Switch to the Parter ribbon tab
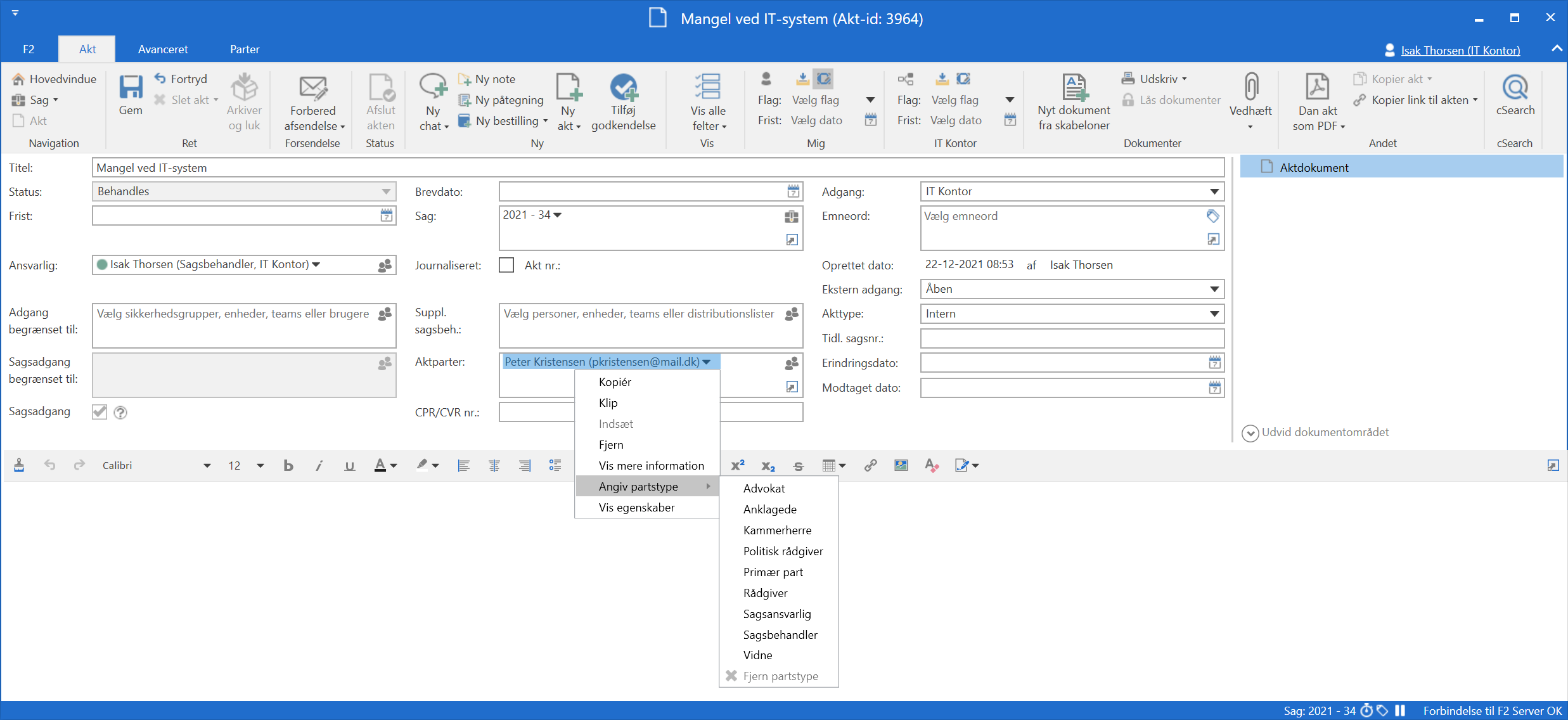 [x=245, y=49]
